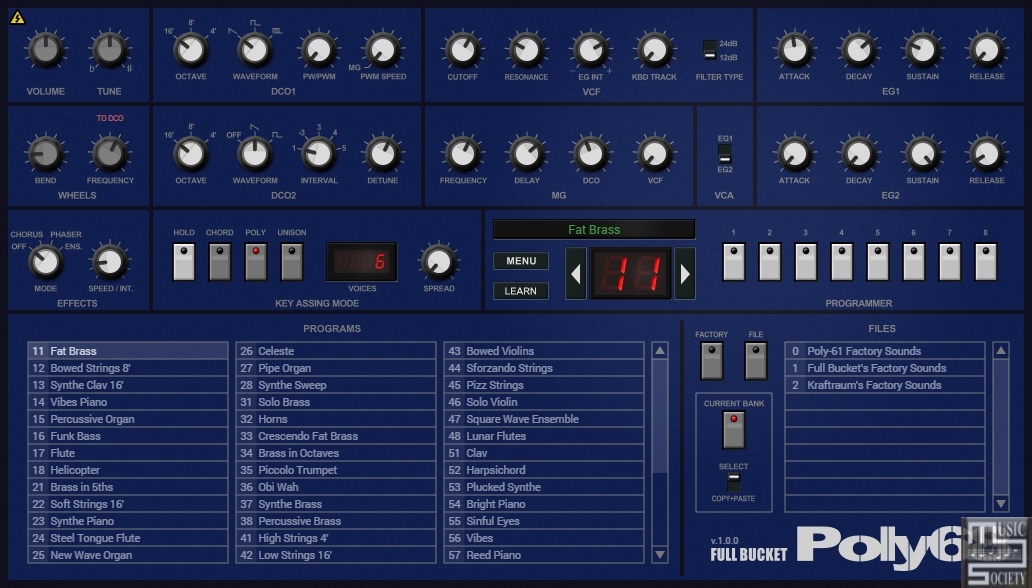Click the KBD TRACK knob
This screenshot has height=588, width=1032.
point(654,49)
